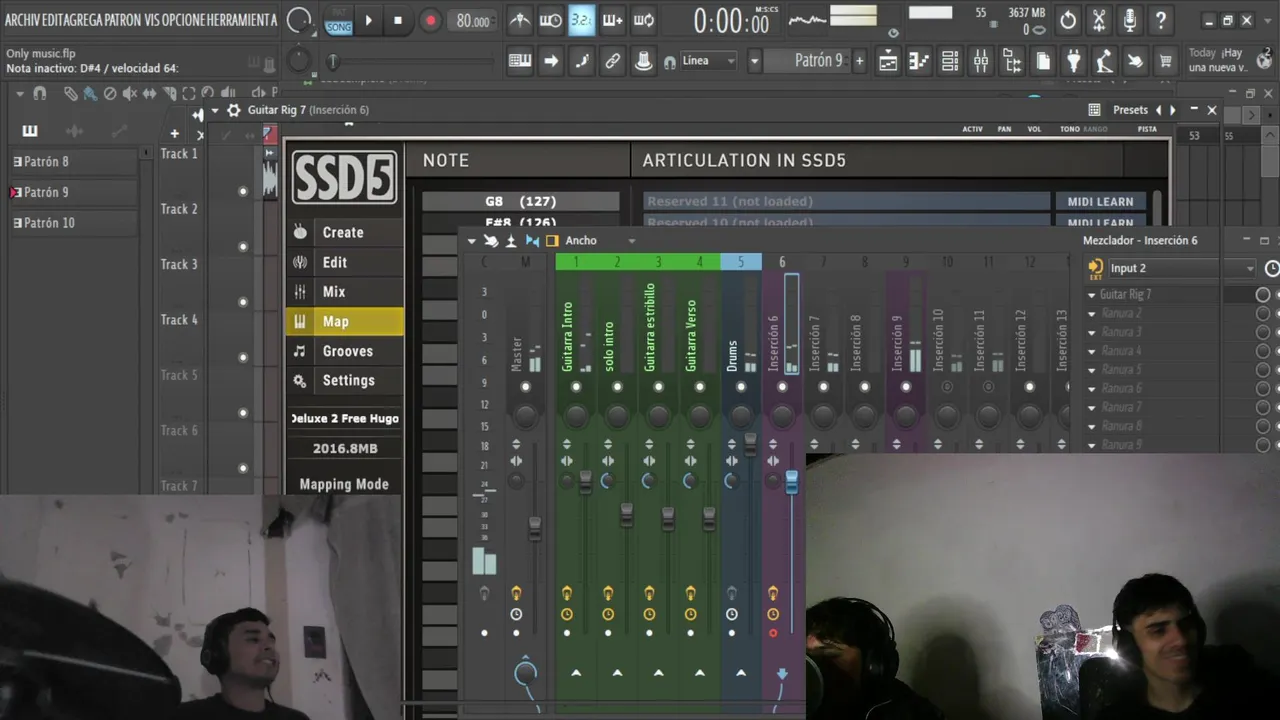Click the undo history circular arrow icon
The width and height of the screenshot is (1280, 720).
[1068, 20]
